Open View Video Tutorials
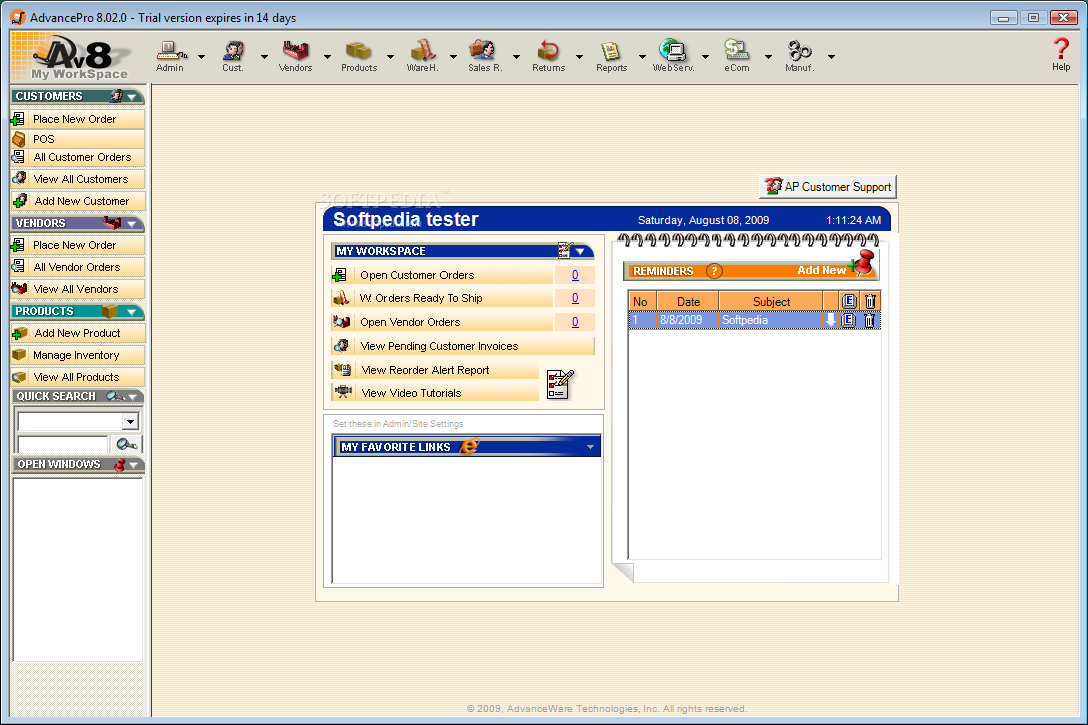This screenshot has height=725, width=1088. pyautogui.click(x=435, y=393)
